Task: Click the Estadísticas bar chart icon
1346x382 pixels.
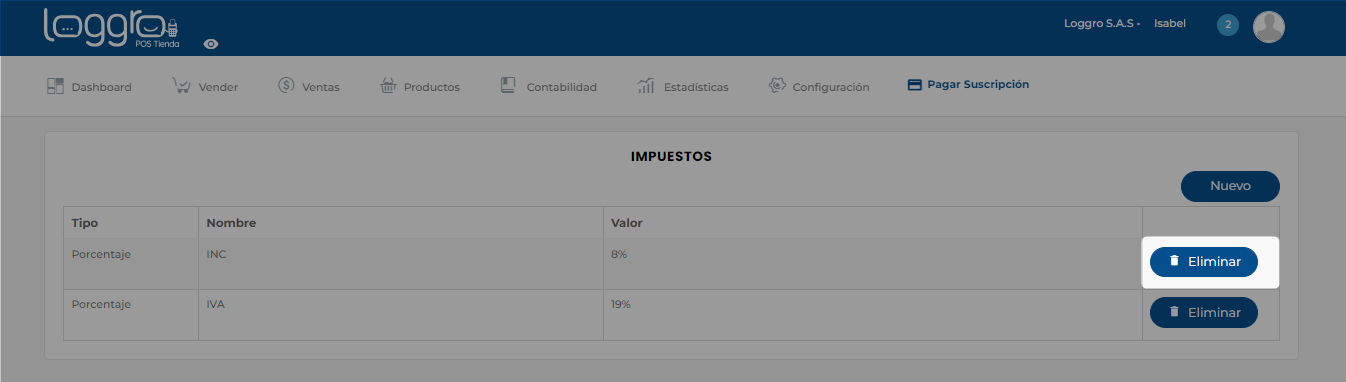Action: [646, 86]
